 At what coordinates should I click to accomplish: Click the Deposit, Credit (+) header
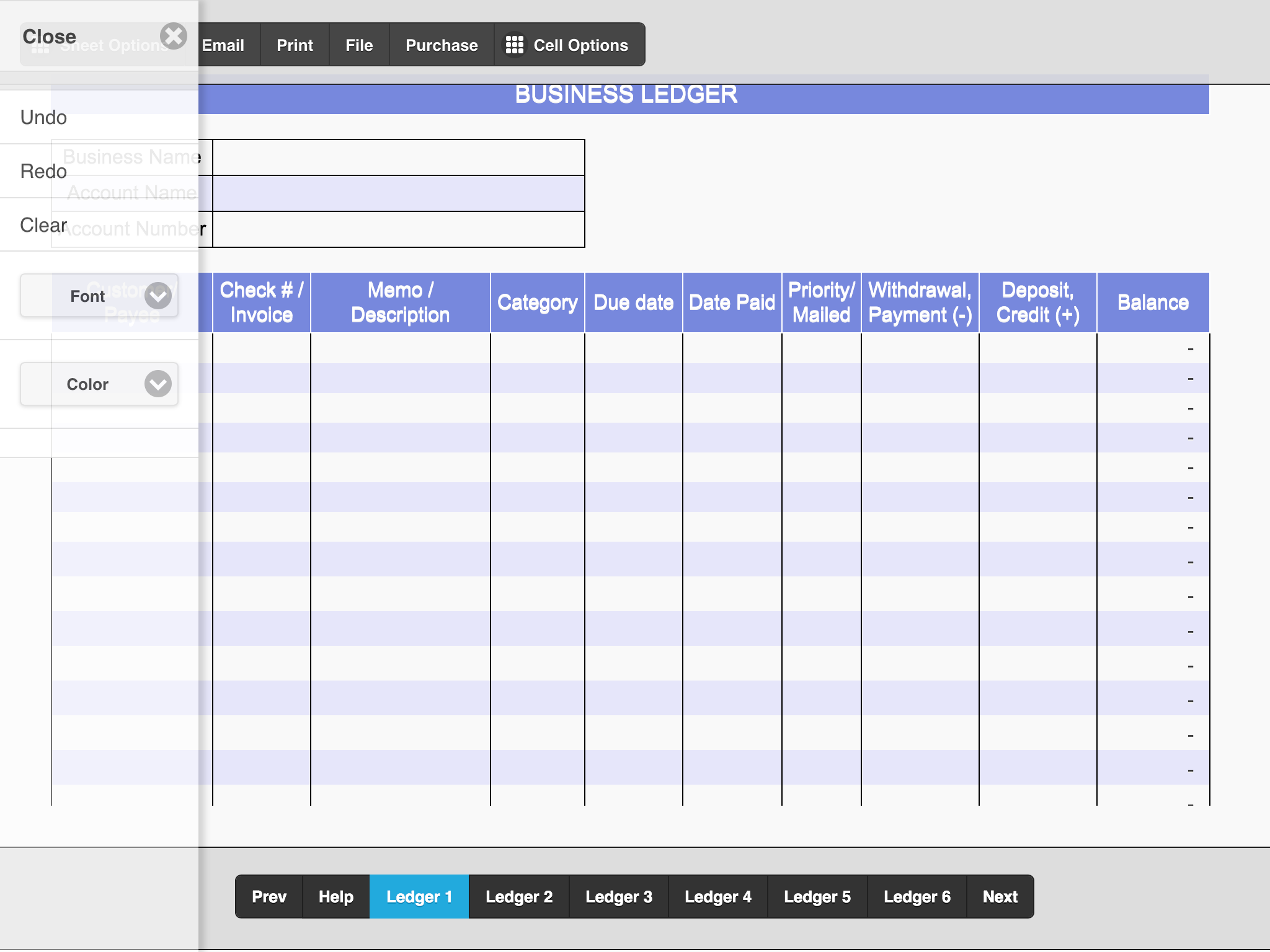point(1038,302)
